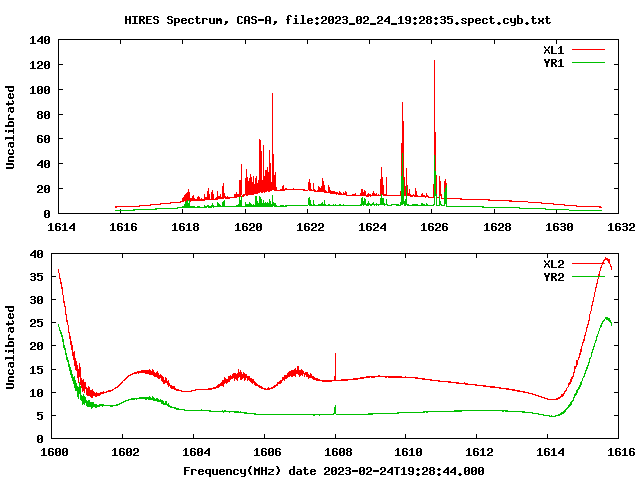Click the 15 y-axis tick label
The image size is (640, 480).
(x=36, y=369)
